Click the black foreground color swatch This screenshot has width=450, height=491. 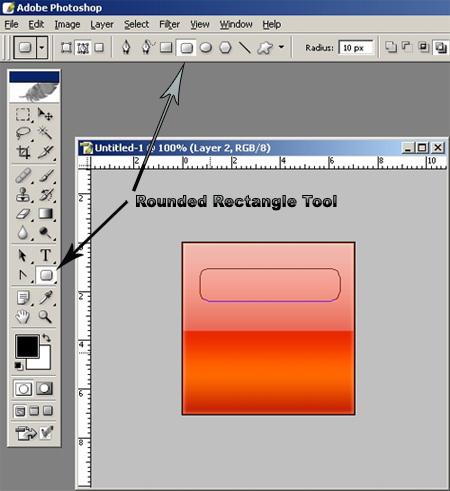(27, 347)
